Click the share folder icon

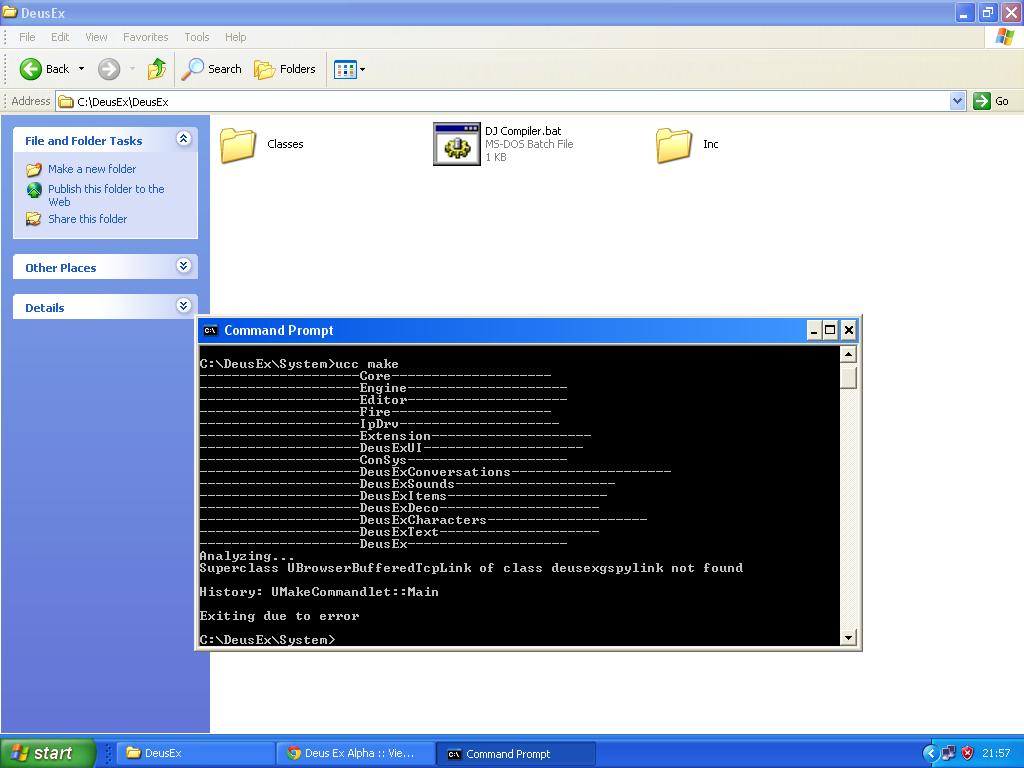coord(34,219)
